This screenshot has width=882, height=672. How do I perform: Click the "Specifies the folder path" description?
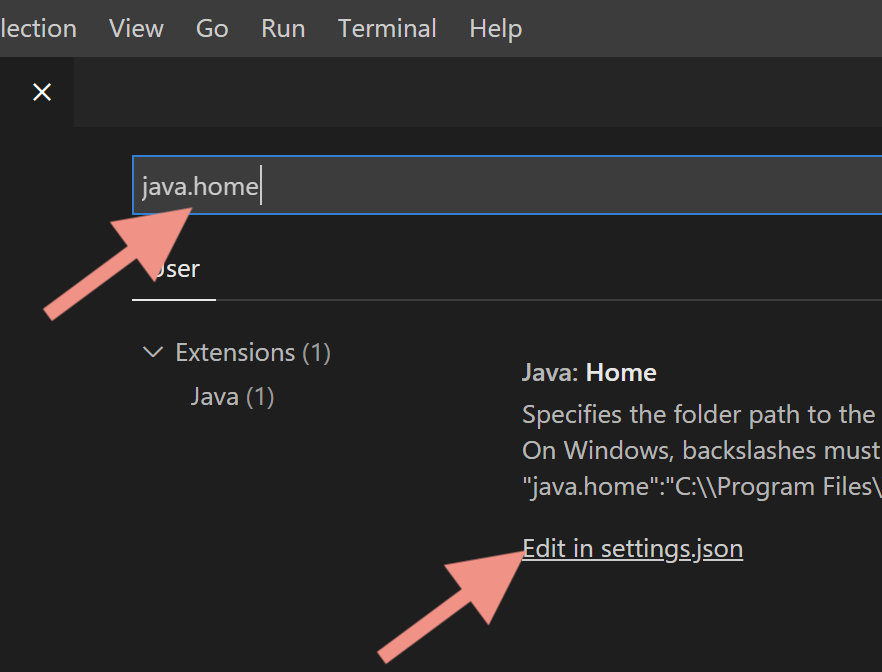pyautogui.click(x=701, y=415)
